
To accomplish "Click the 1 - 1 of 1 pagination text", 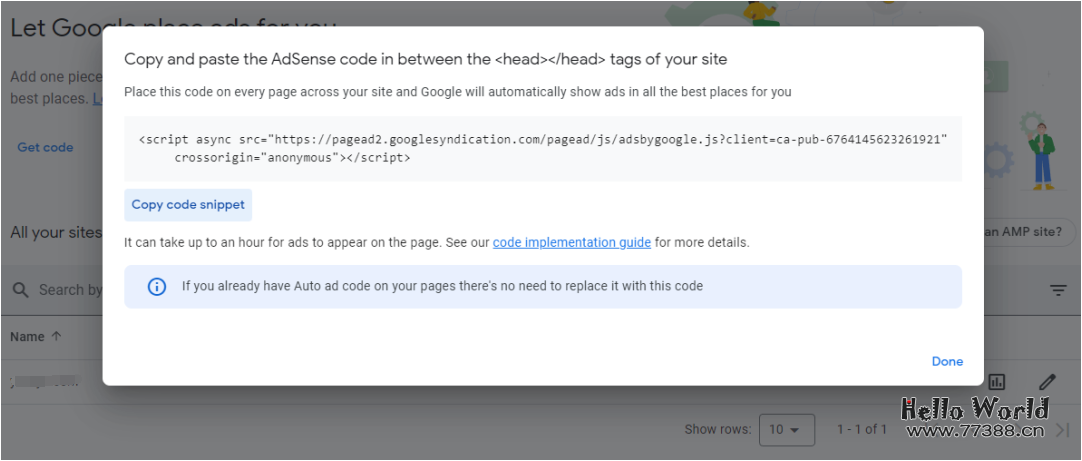I will pyautogui.click(x=862, y=430).
